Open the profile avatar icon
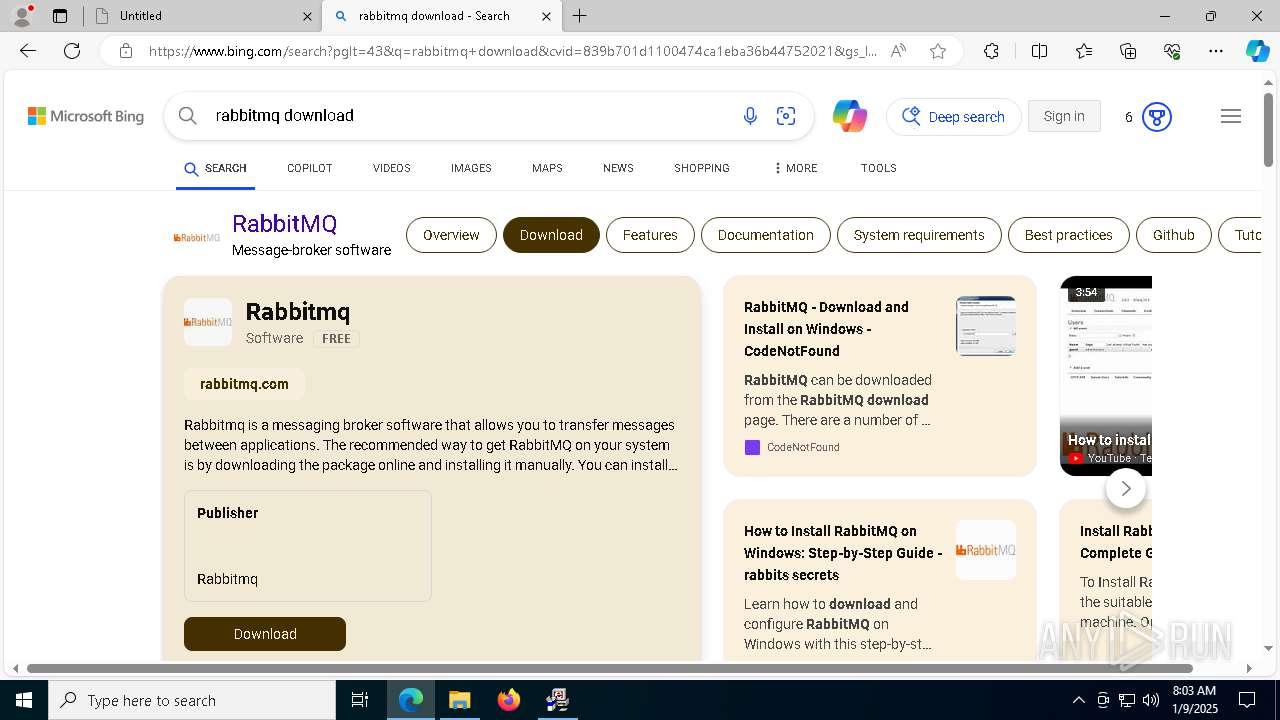This screenshot has height=720, width=1280. coord(21,15)
